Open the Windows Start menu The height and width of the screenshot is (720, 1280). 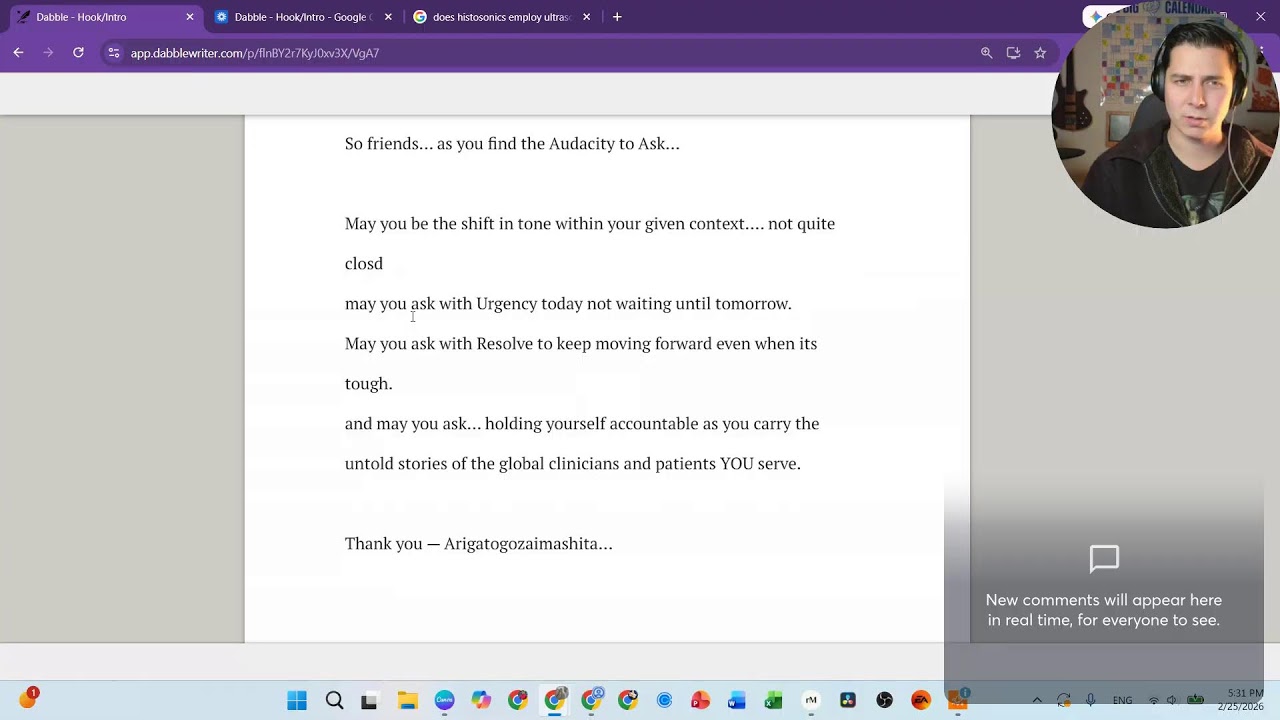[x=297, y=701]
